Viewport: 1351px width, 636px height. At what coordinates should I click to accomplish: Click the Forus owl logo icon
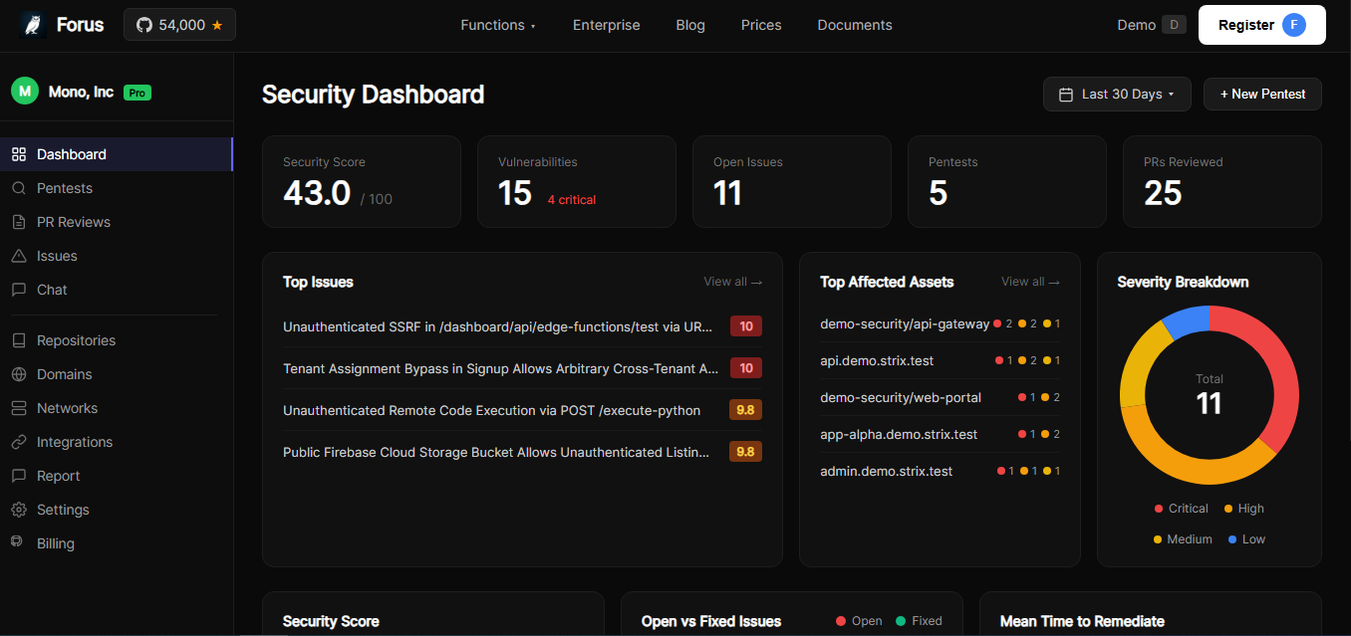pos(34,25)
